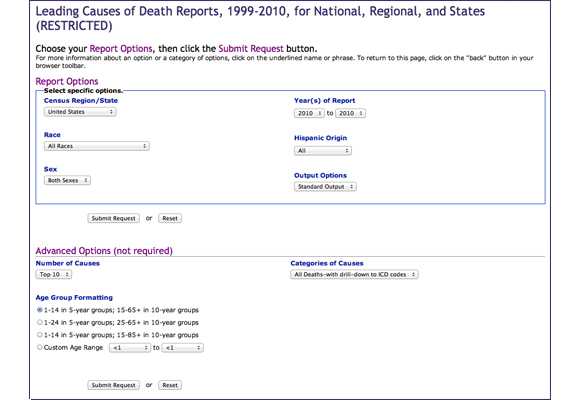Image resolution: width=580 pixels, height=404 pixels.
Task: Select radio 1-14 in 5-year groups; 15-65+ in 10-year groups
Action: coord(40,310)
